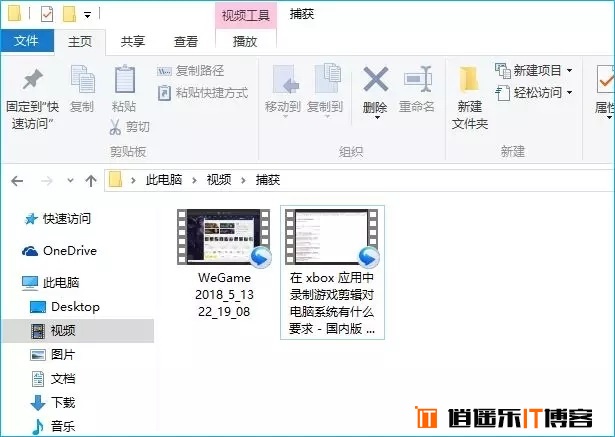Go back with the back arrow
This screenshot has width=615, height=437.
click(x=17, y=181)
